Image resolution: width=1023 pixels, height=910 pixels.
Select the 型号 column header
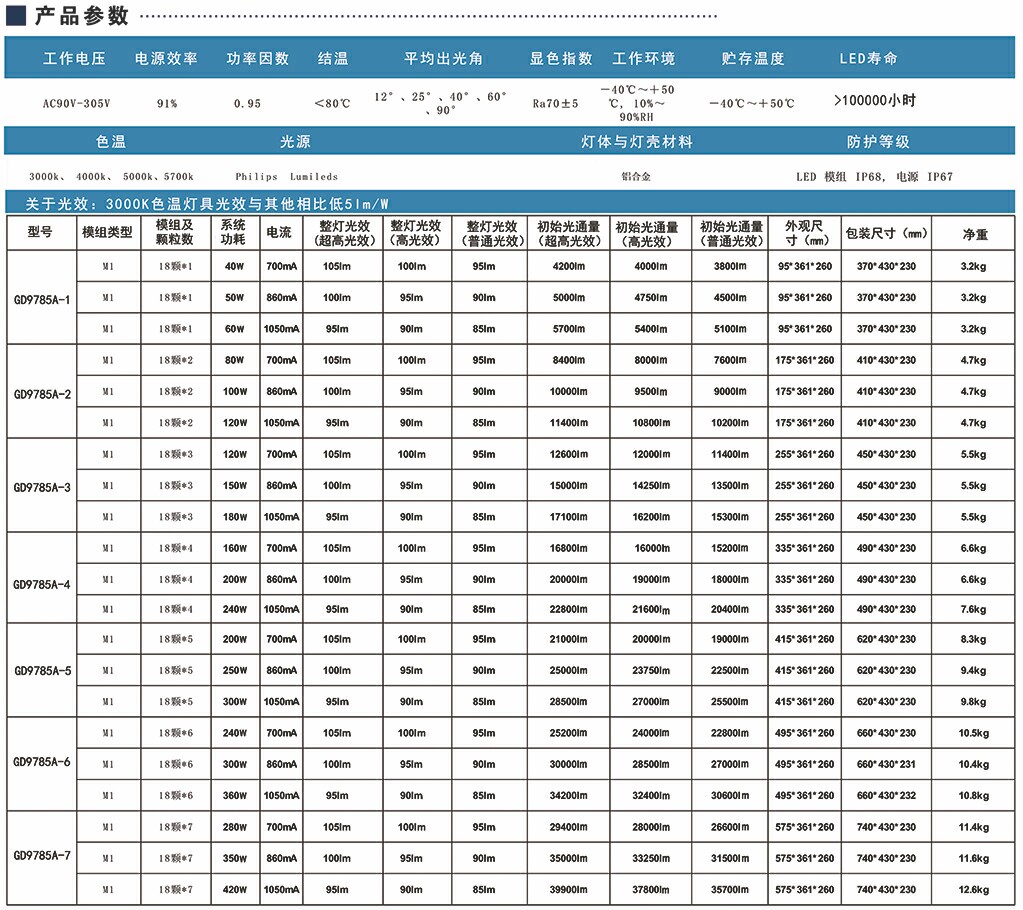point(40,232)
